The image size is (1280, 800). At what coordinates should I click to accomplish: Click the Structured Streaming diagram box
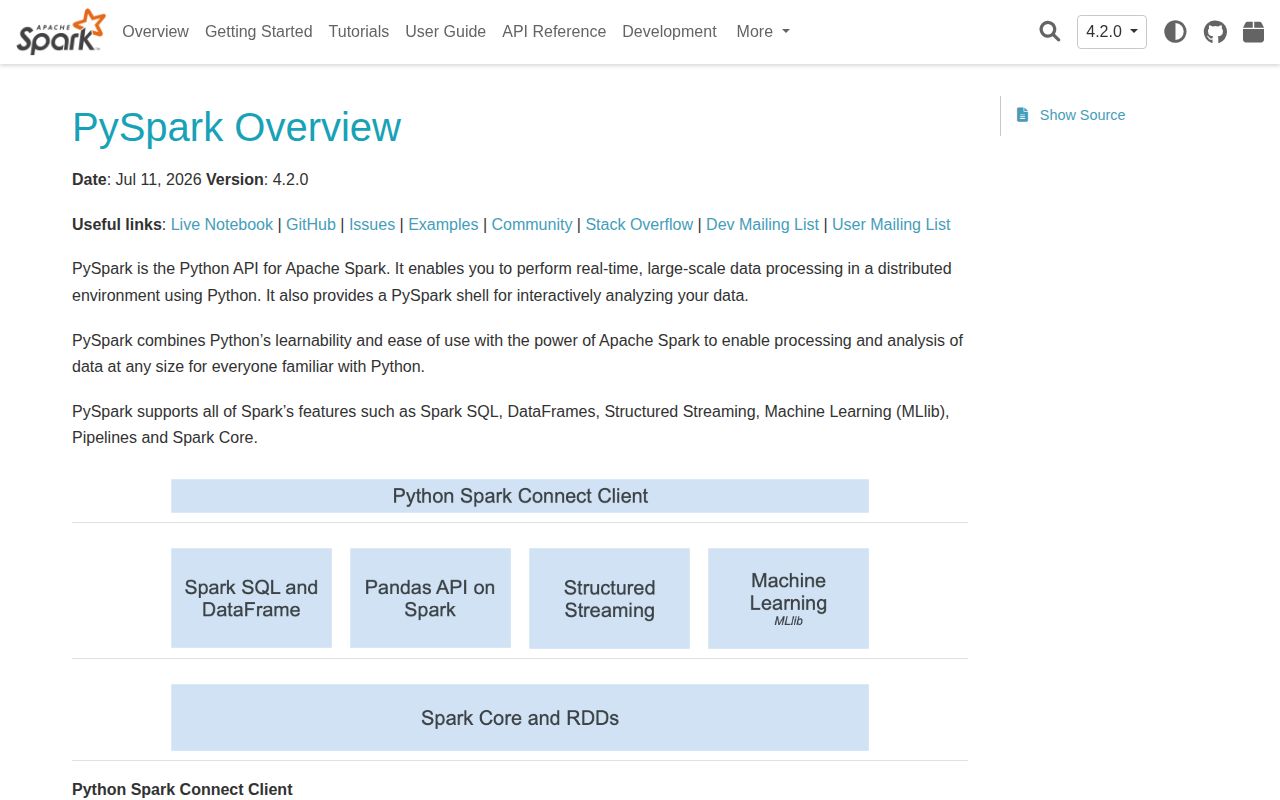(x=609, y=598)
